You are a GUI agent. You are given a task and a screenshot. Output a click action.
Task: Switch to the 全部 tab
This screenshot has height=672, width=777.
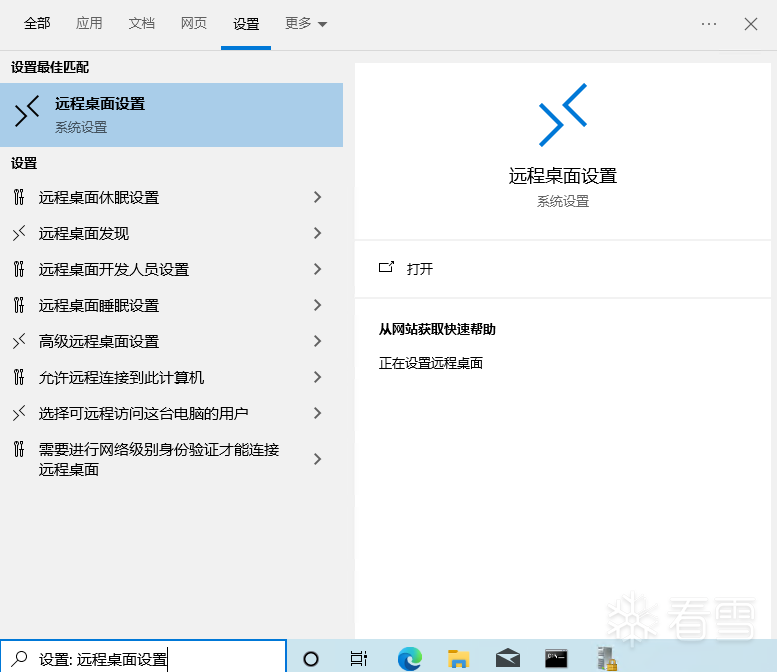(x=37, y=23)
